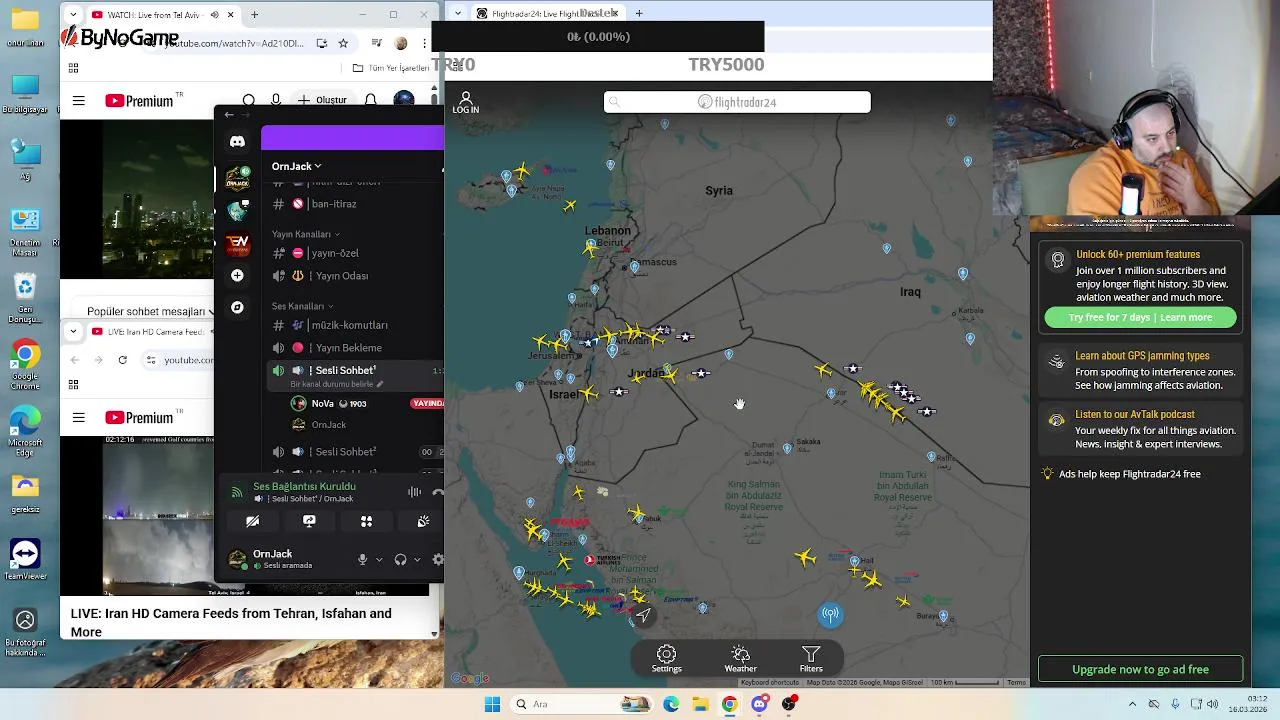Image resolution: width=1280 pixels, height=720 pixels.
Task: Click Try free for 7 days
Action: coord(1140,317)
